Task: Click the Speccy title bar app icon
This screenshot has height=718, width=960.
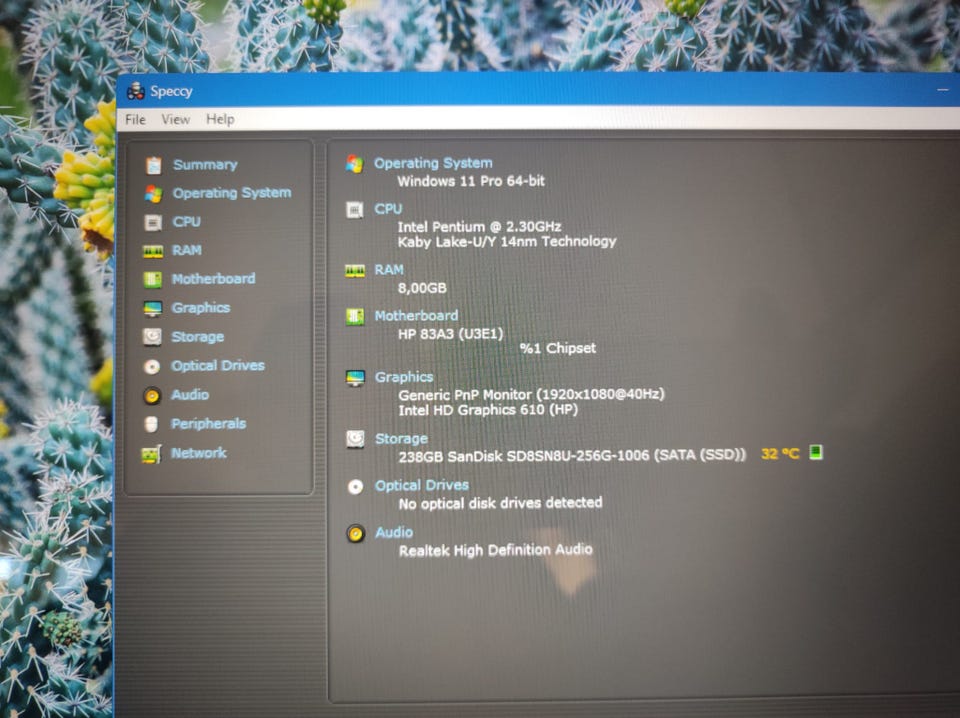Action: point(136,91)
